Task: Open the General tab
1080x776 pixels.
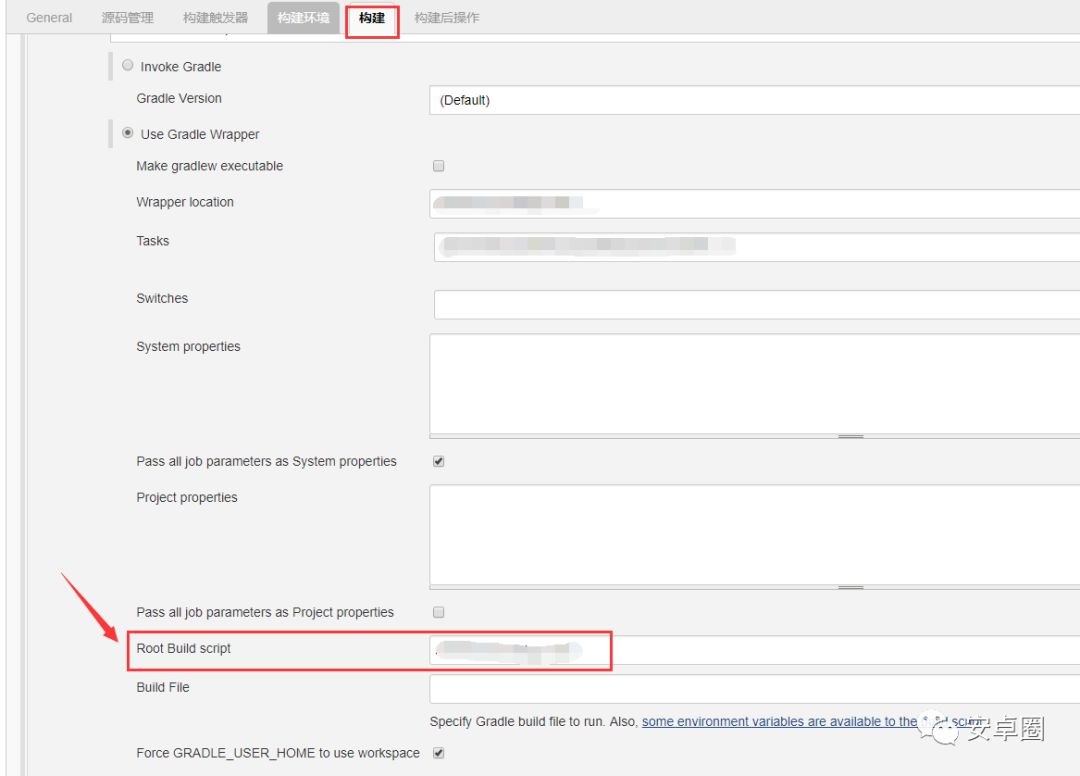Action: [x=49, y=18]
